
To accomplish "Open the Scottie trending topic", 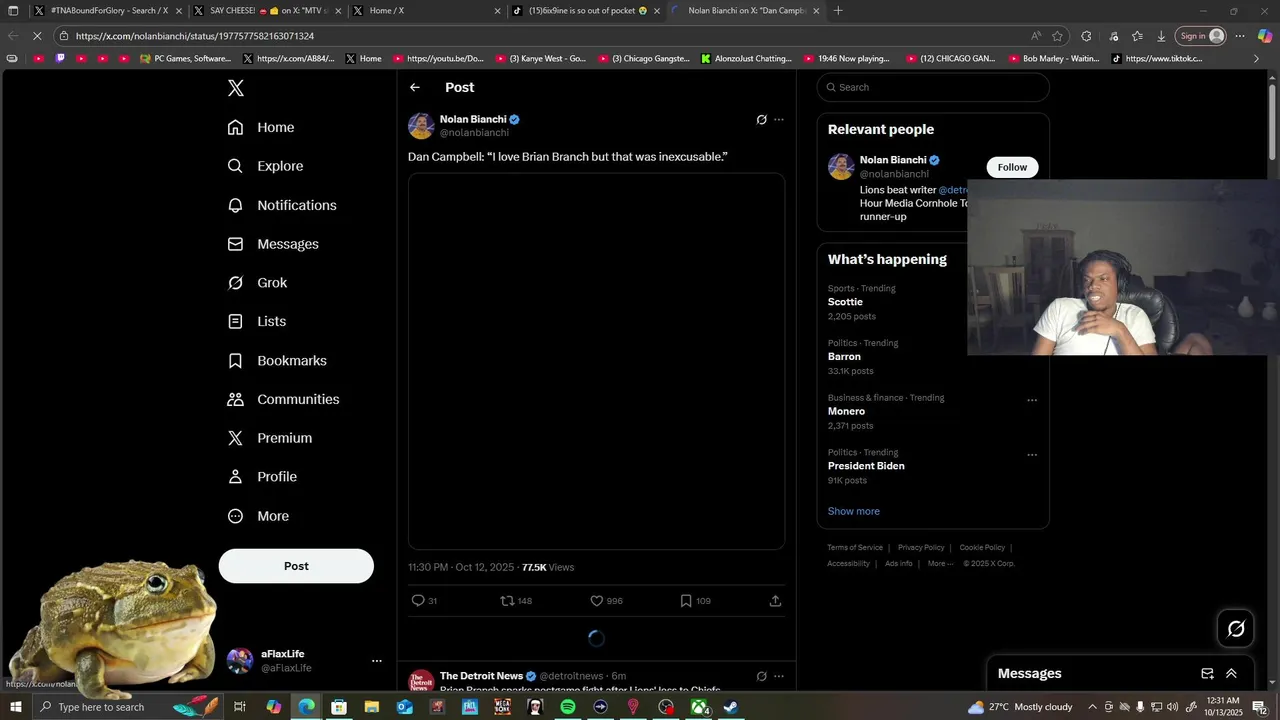I will [845, 302].
